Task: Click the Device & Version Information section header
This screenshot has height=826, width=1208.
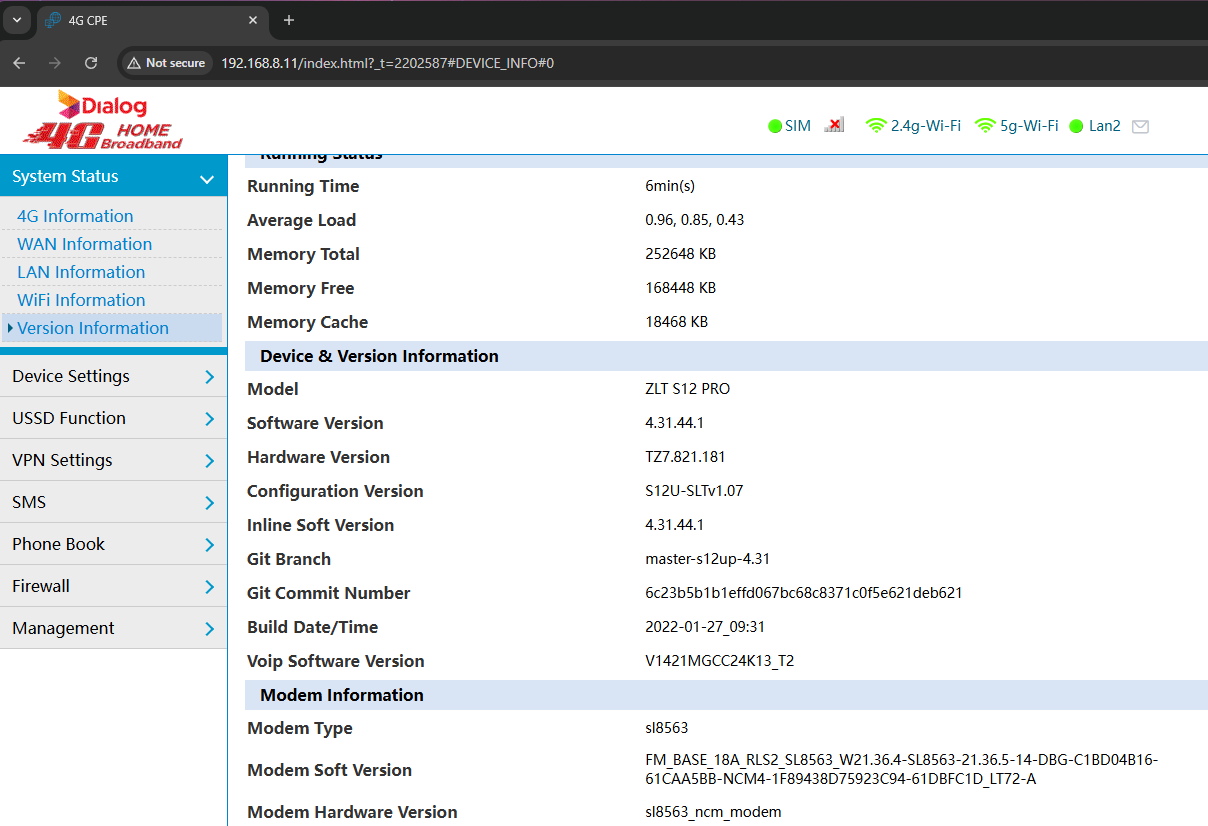Action: click(x=726, y=356)
